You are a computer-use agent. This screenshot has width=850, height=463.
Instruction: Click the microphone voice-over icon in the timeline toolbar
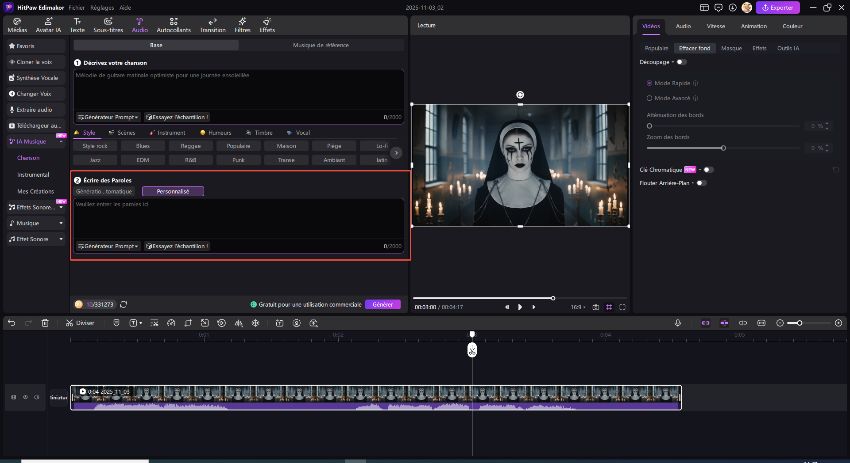[x=678, y=323]
